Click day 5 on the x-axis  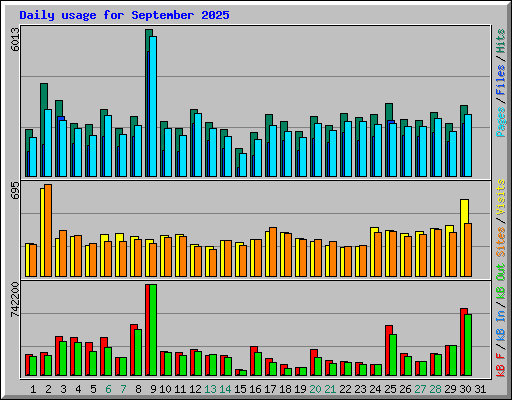click(x=93, y=389)
